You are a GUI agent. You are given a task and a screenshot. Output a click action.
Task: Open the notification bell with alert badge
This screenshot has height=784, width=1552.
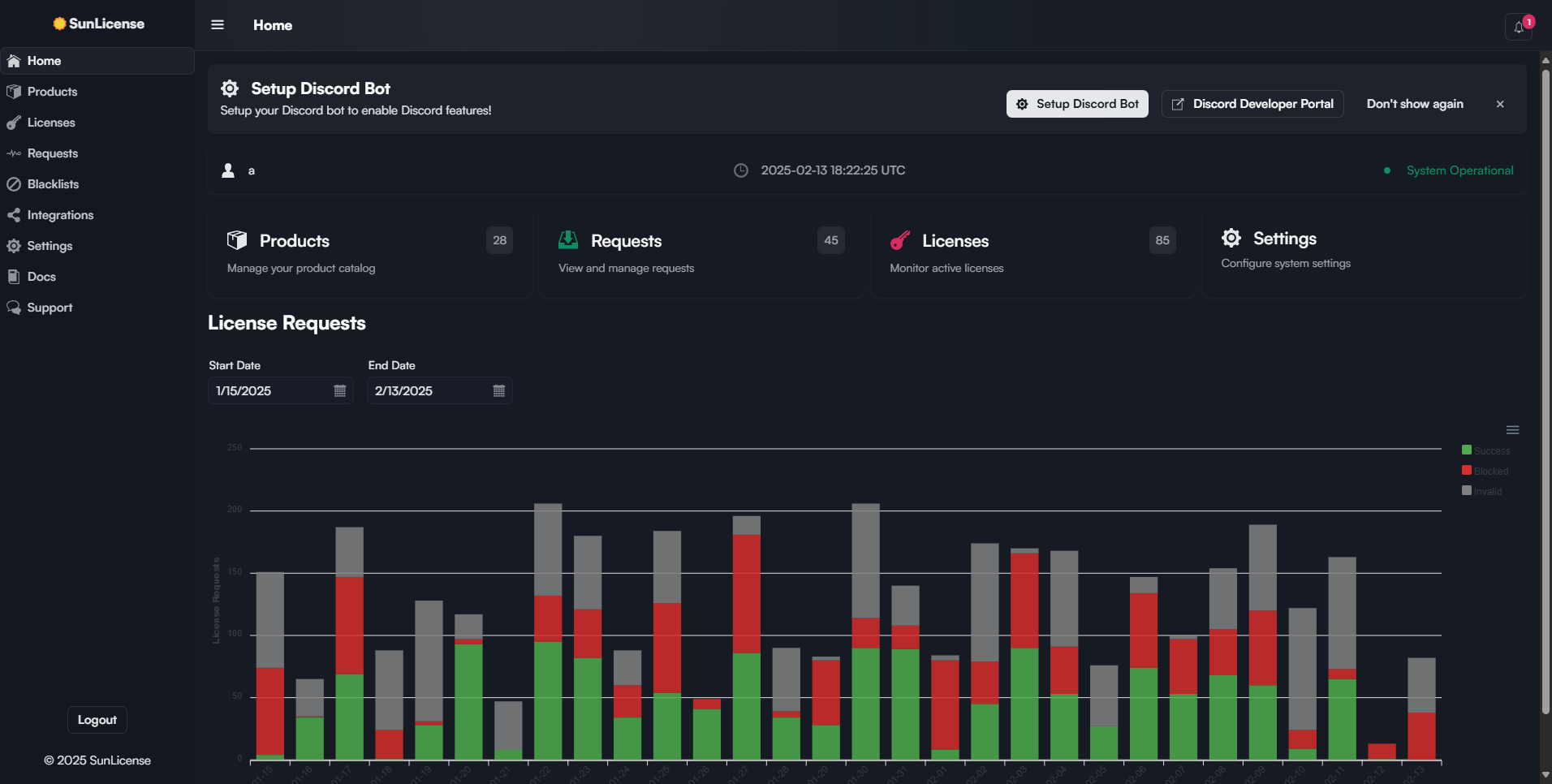[x=1518, y=26]
